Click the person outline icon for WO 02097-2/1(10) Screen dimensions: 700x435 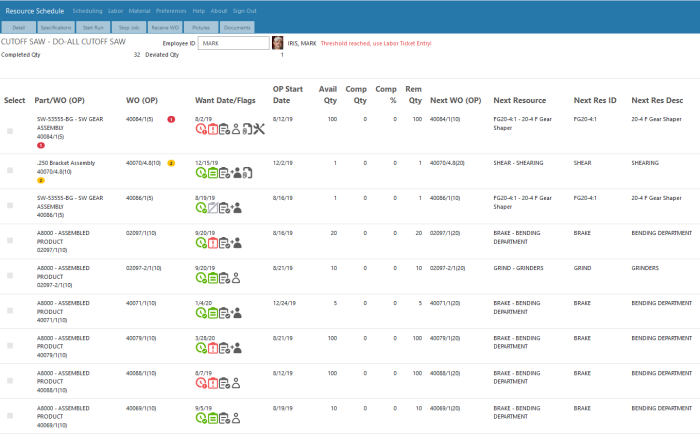point(236,278)
